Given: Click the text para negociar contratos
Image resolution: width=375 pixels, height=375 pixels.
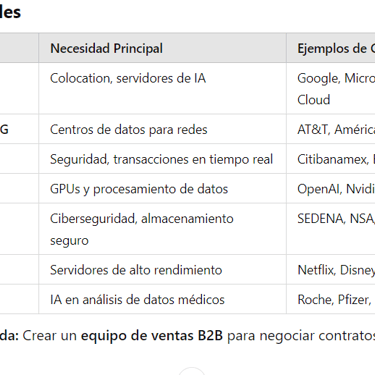Looking at the screenshot, I should [301, 336].
